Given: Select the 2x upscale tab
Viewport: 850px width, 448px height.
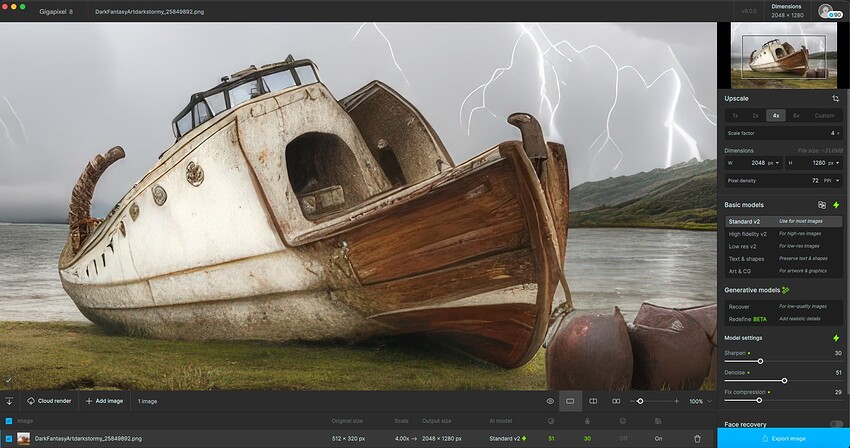Looking at the screenshot, I should tap(755, 116).
